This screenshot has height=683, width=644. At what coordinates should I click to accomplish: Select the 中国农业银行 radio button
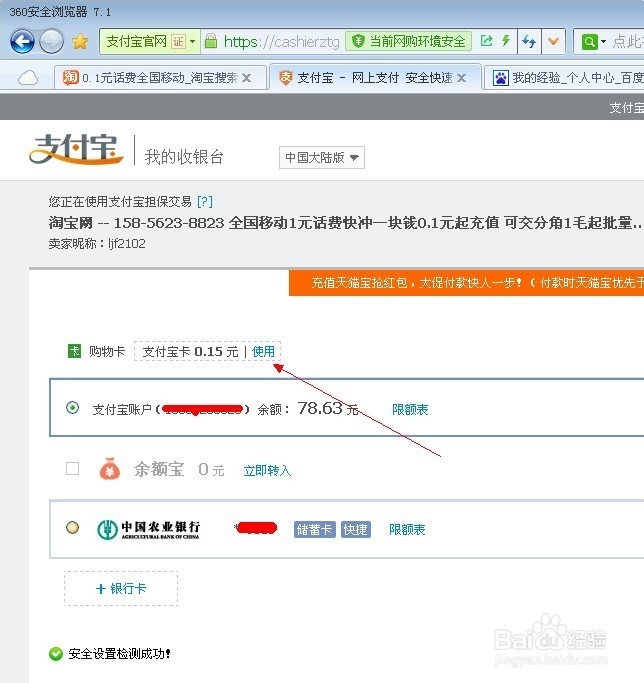(x=72, y=527)
